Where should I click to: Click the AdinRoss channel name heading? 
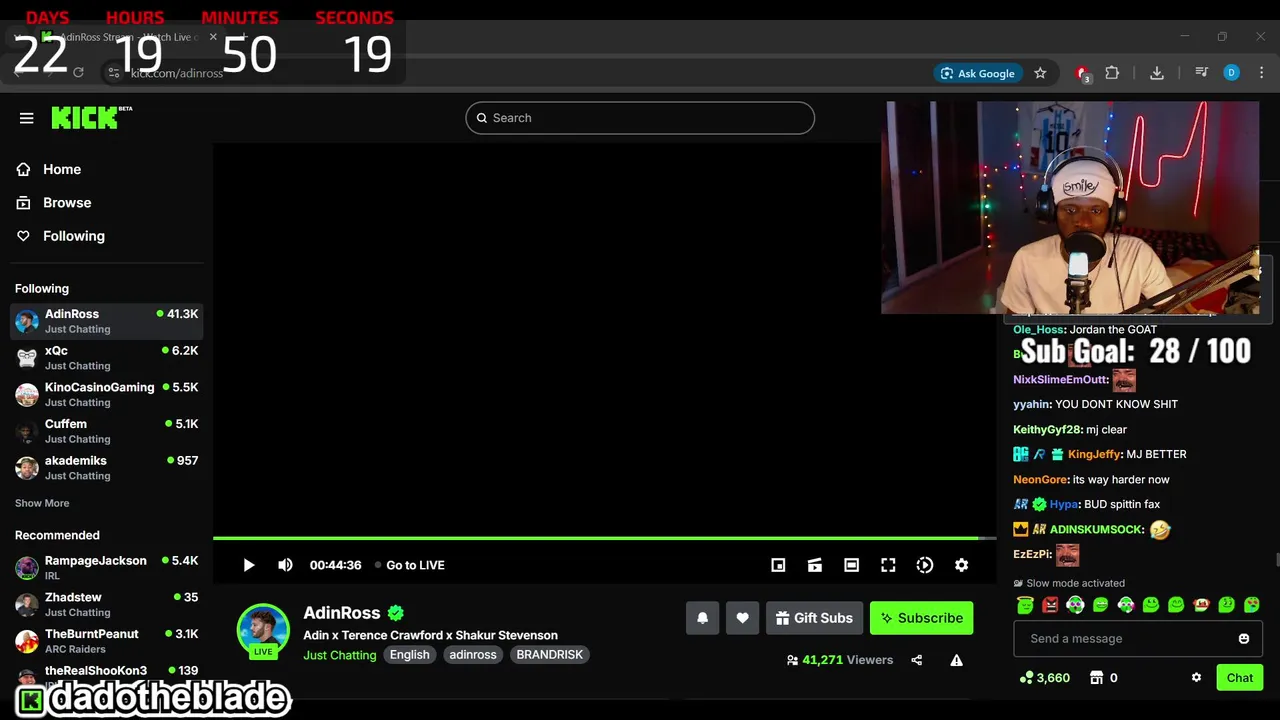342,613
